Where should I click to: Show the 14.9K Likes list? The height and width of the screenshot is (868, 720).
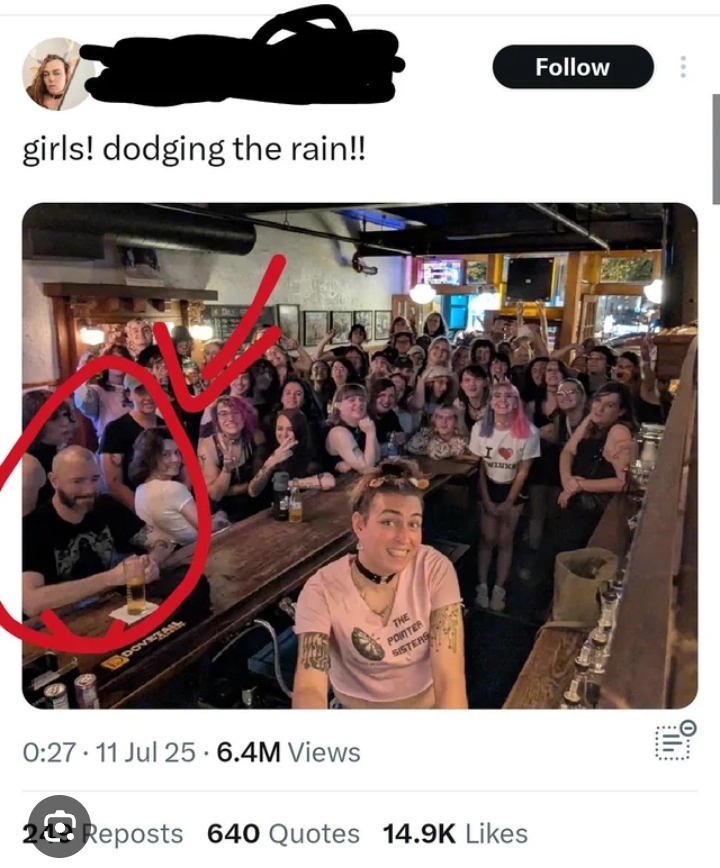(455, 834)
